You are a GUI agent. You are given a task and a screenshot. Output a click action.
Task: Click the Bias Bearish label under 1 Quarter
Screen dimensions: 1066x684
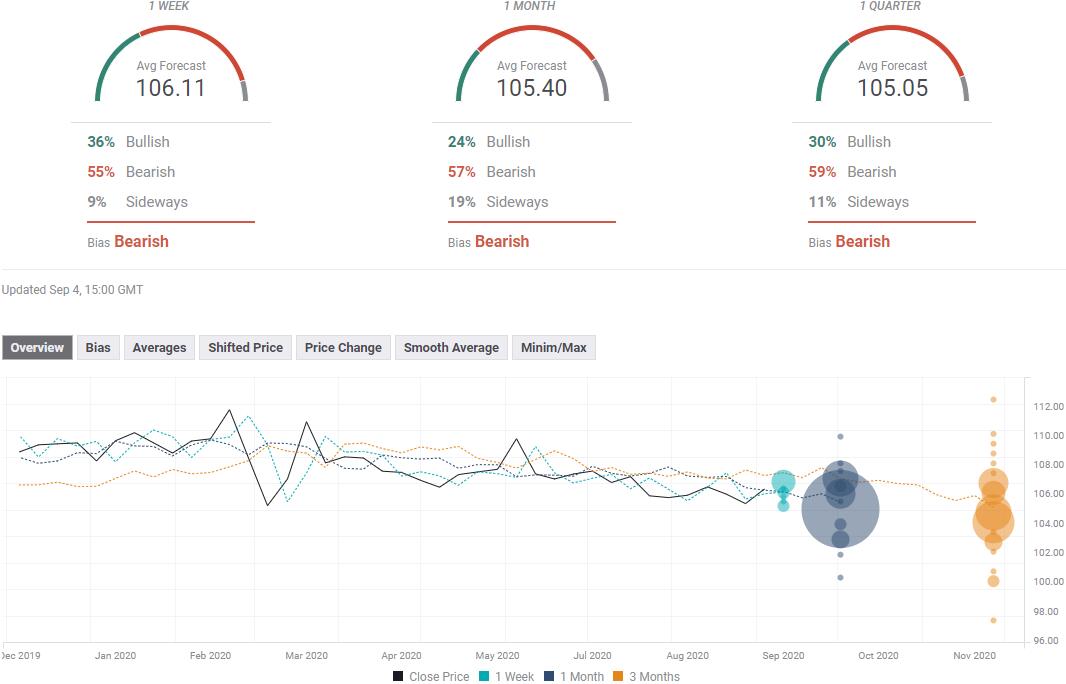[849, 241]
